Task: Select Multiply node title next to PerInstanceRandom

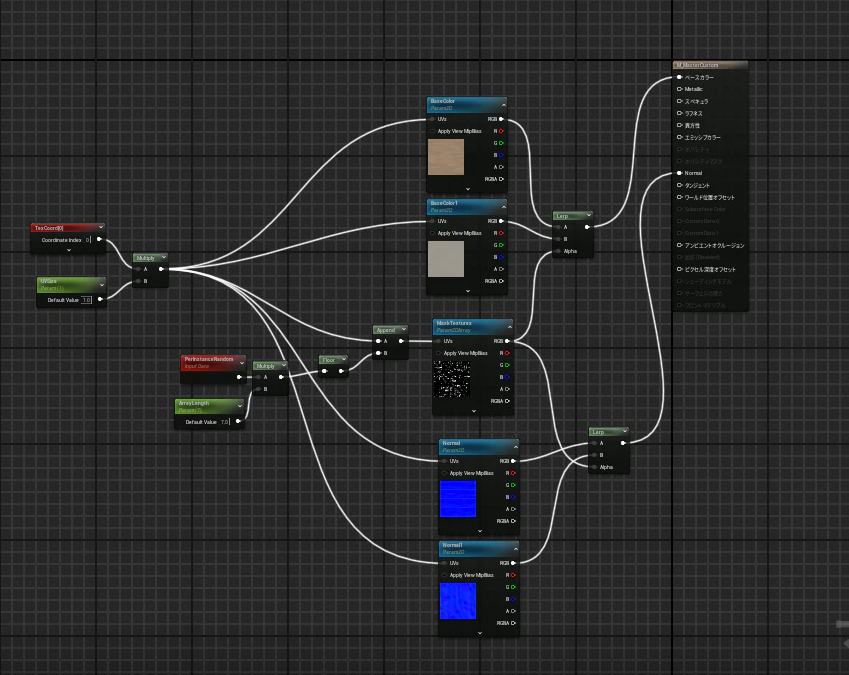Action: click(x=265, y=366)
